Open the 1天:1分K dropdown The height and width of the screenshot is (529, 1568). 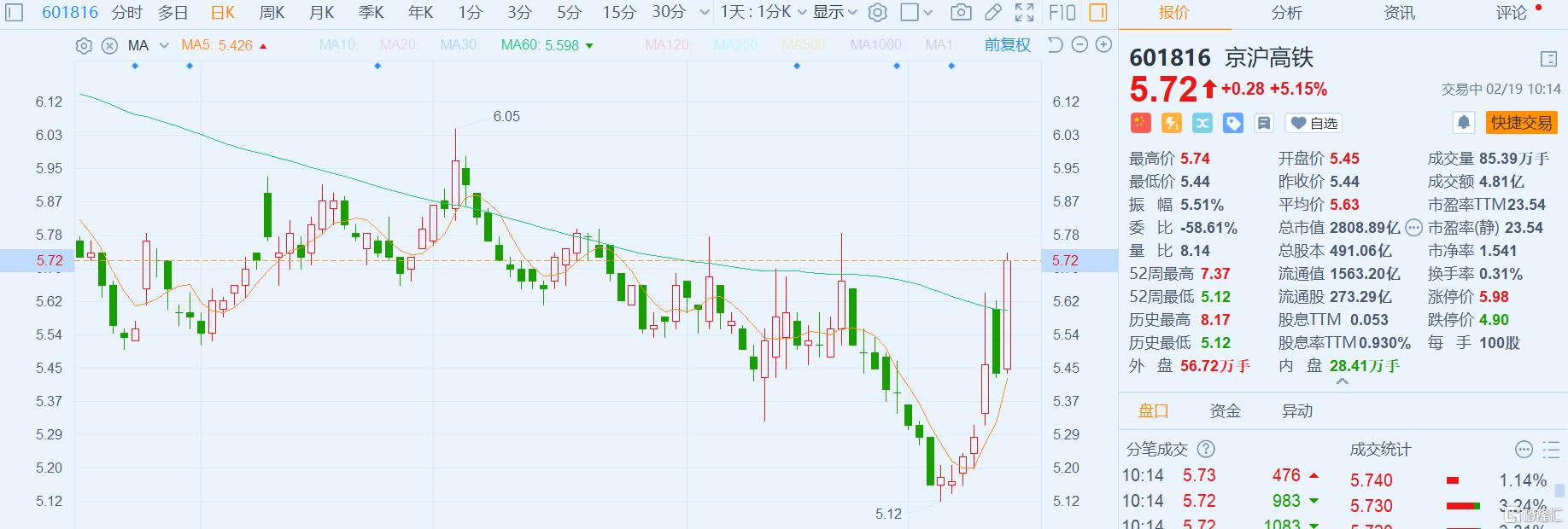click(x=764, y=13)
